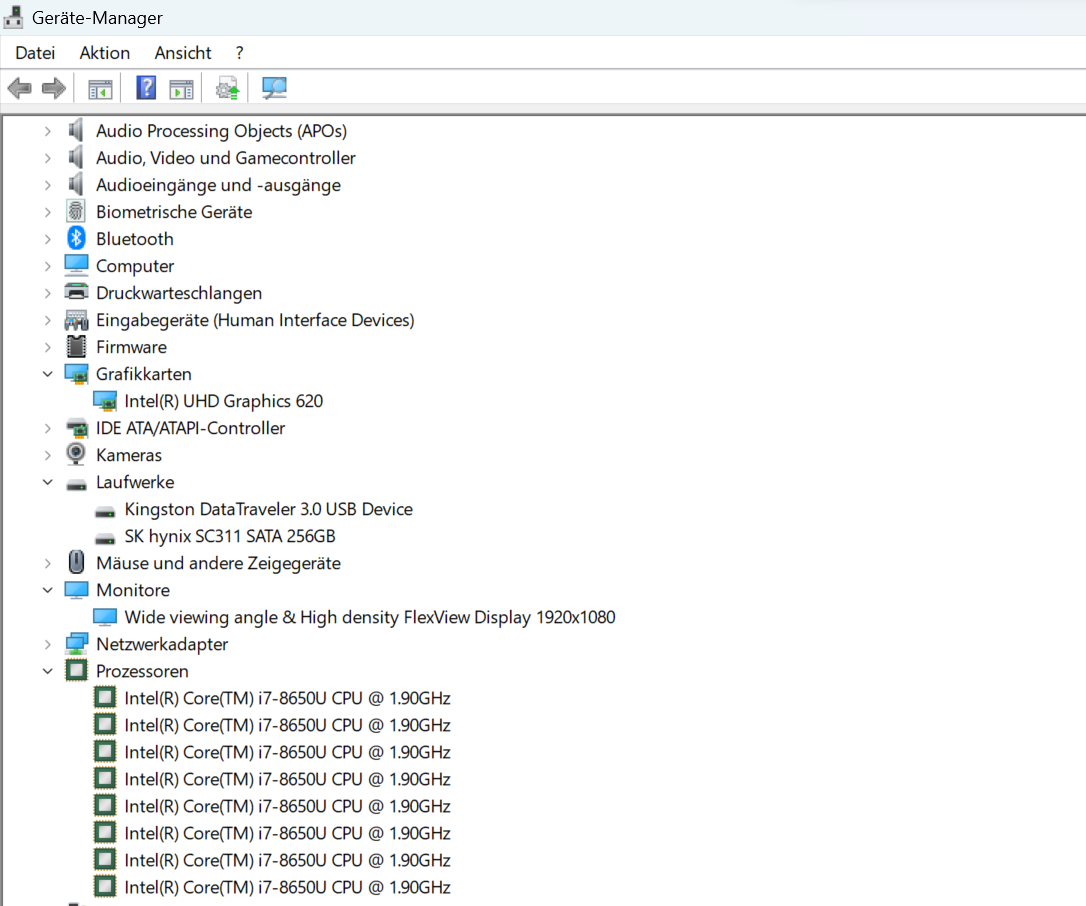Click the printer icon of Druckwarteschlangen

click(x=76, y=292)
